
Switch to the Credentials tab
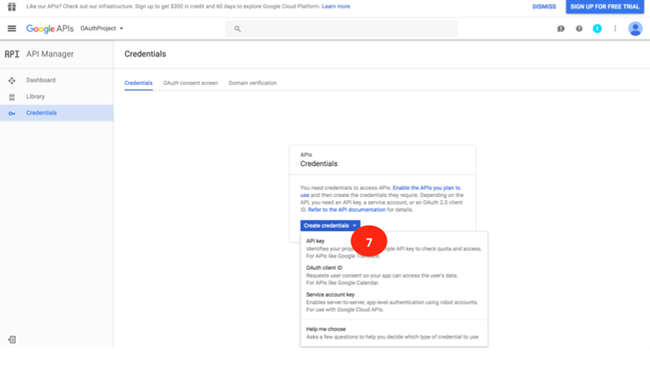click(138, 83)
